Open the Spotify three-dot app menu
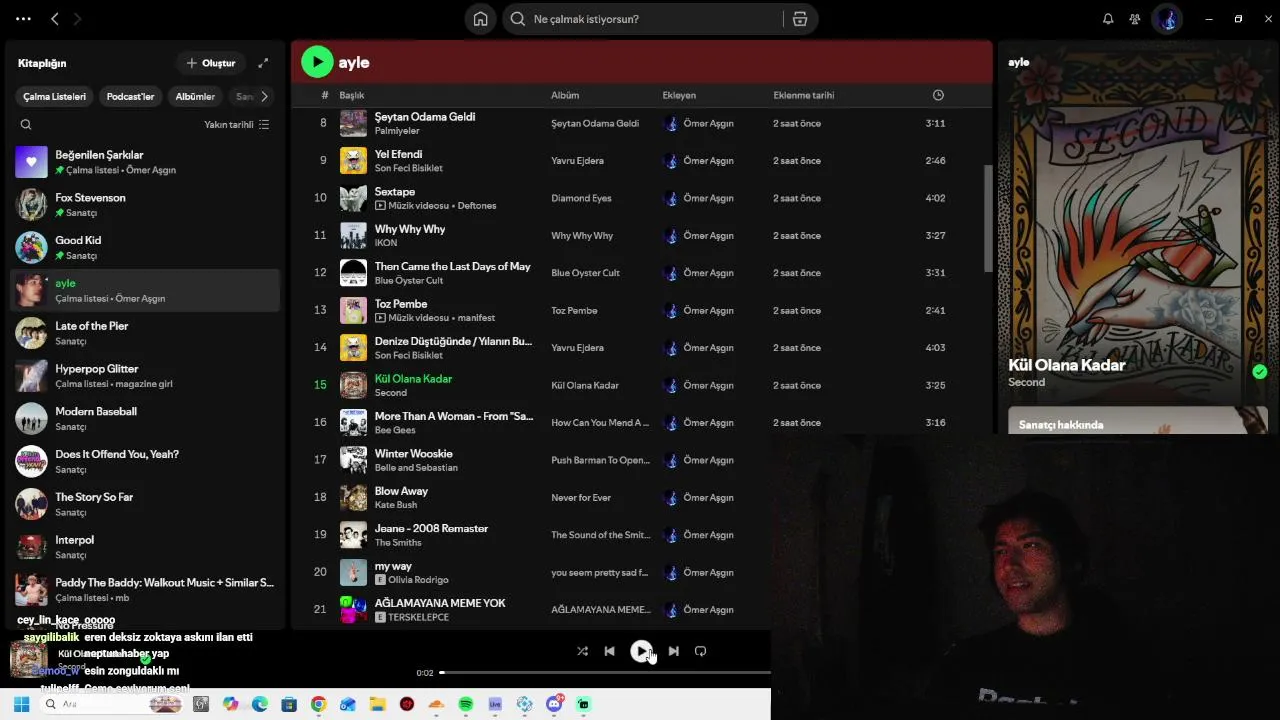1280x720 pixels. (23, 19)
